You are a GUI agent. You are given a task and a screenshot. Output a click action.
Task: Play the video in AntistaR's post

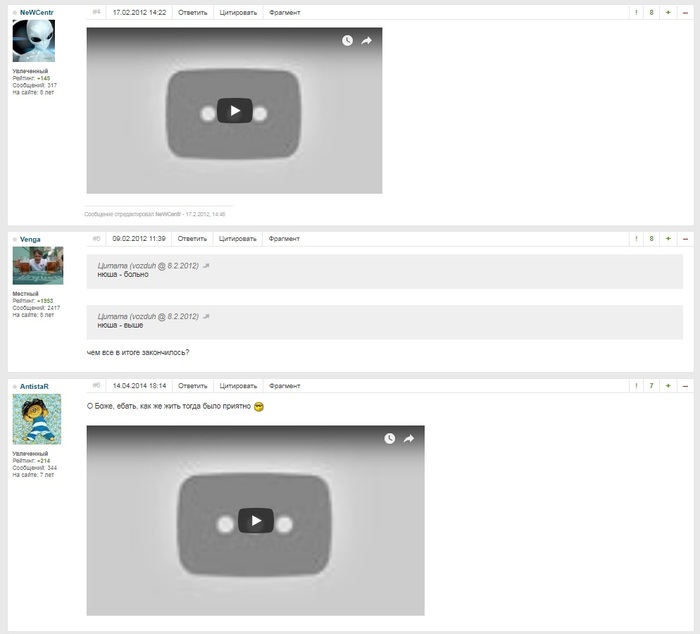pyautogui.click(x=256, y=520)
